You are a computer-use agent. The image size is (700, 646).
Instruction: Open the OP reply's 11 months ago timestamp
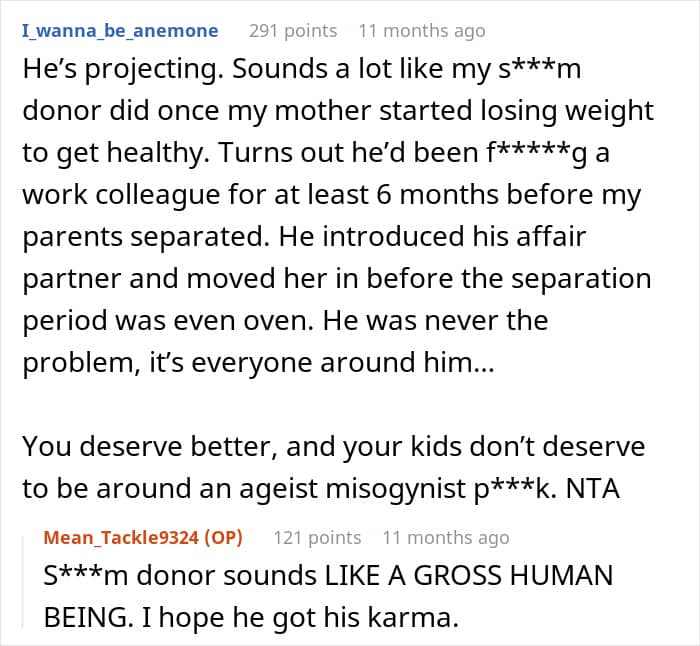pyautogui.click(x=445, y=538)
